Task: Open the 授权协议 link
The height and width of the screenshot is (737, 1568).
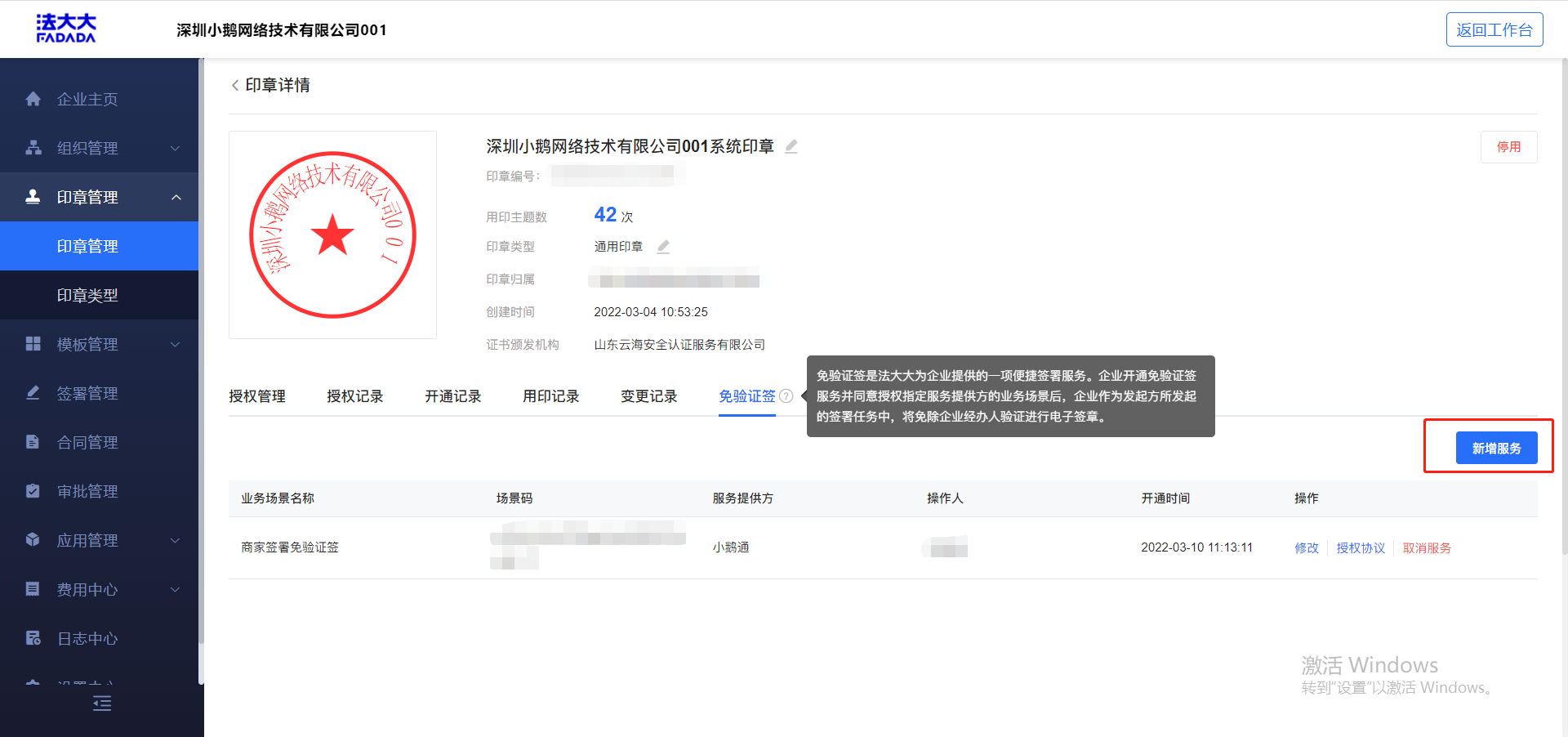Action: tap(1361, 548)
